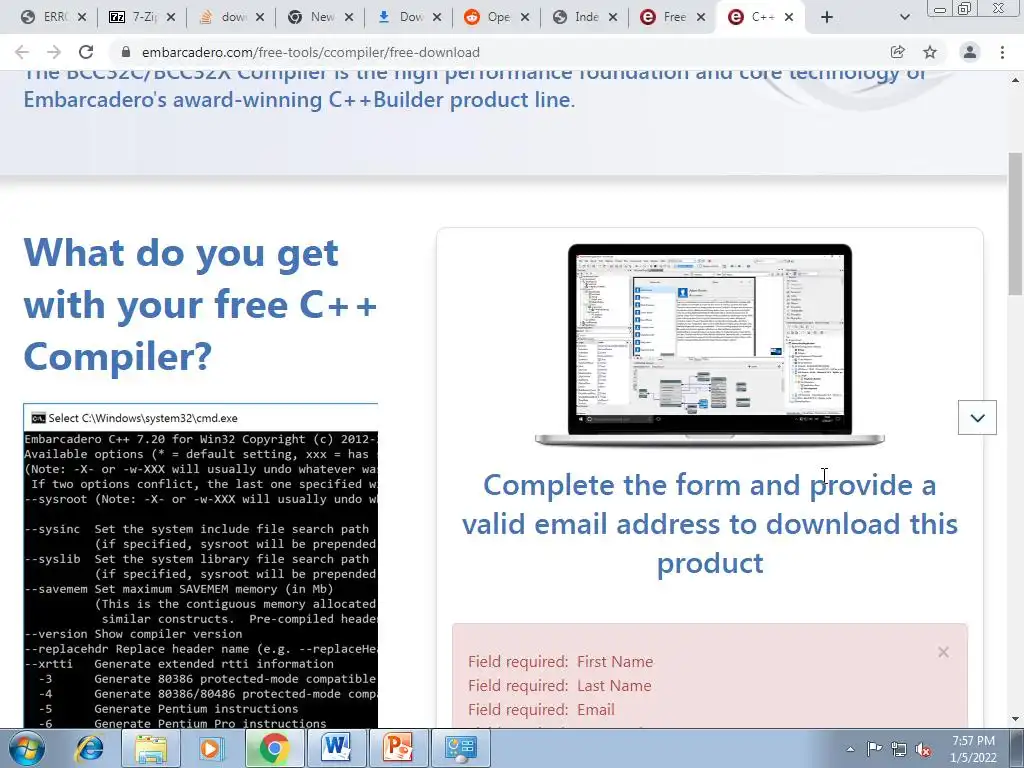
Task: Open the tab search chevron
Action: coord(904,17)
